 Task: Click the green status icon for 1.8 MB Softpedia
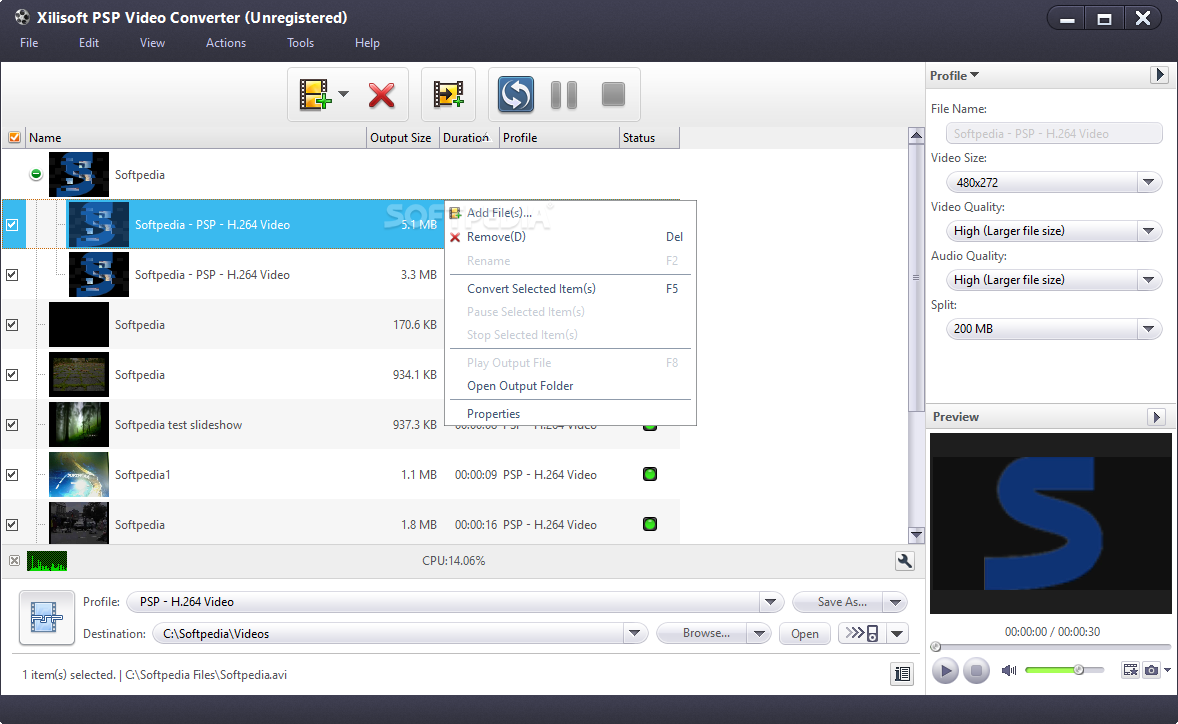[650, 524]
